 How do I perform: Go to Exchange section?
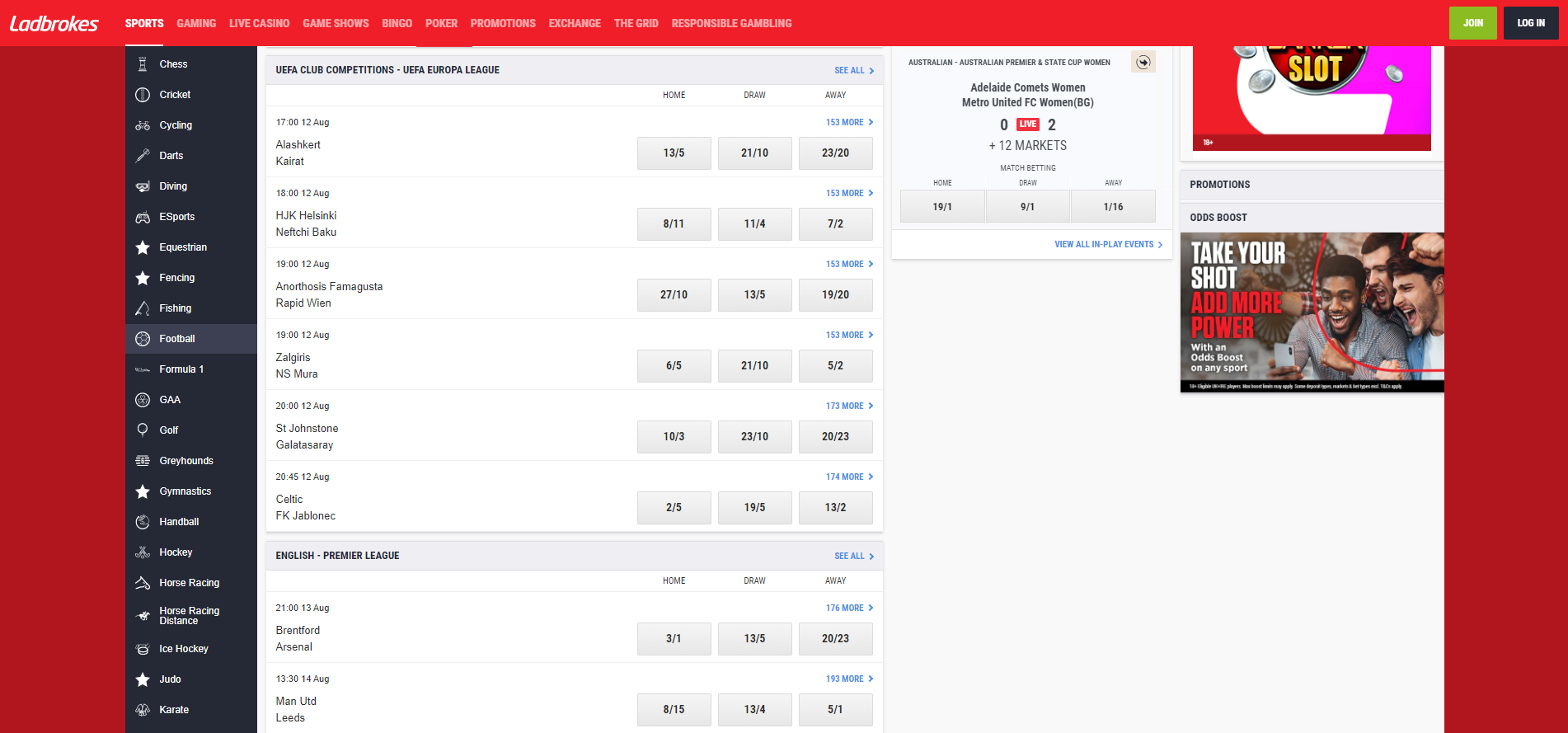[x=575, y=23]
